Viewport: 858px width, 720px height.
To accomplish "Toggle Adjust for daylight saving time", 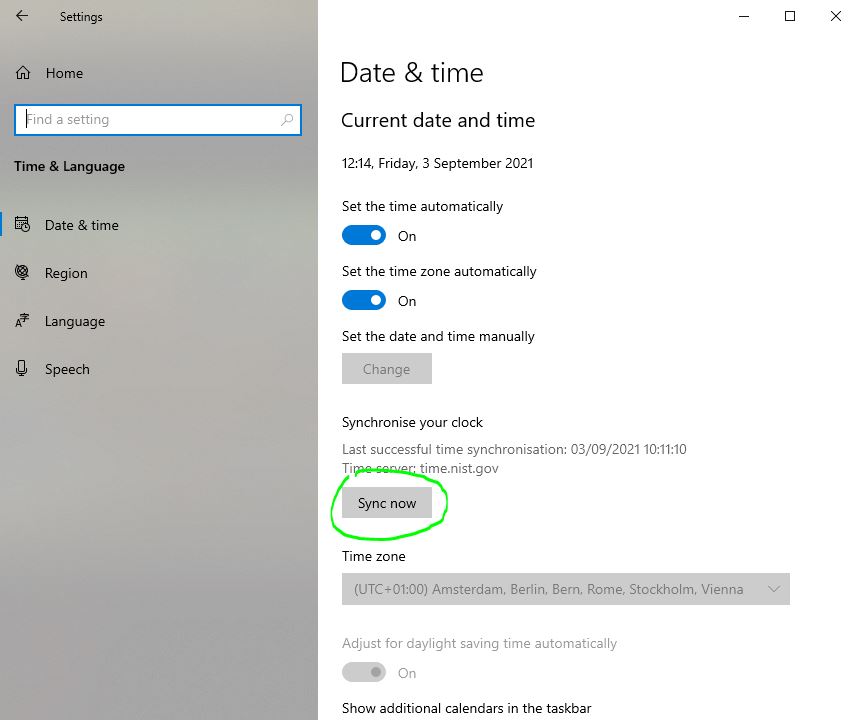I will click(364, 672).
